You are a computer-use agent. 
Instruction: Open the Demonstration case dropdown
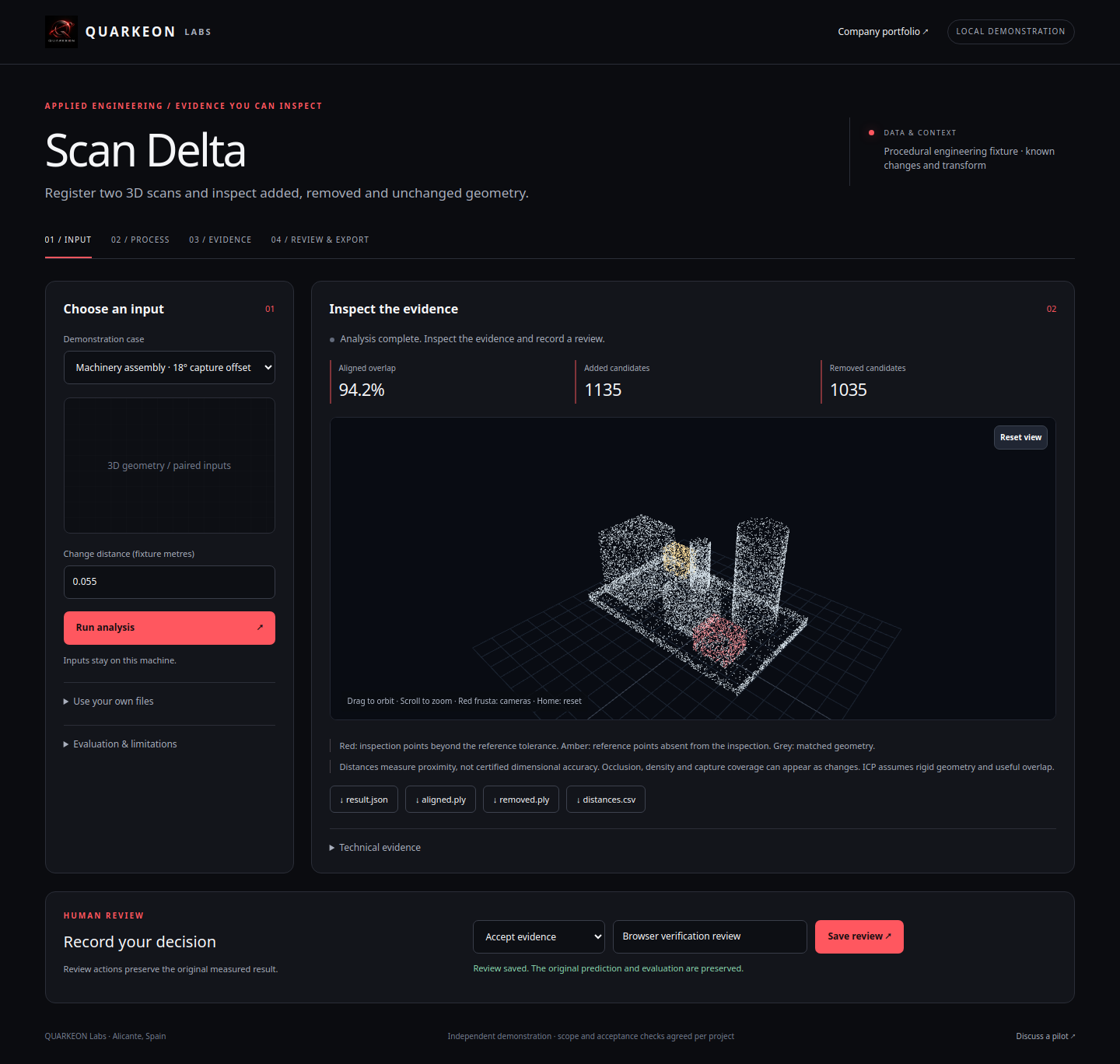pos(170,368)
